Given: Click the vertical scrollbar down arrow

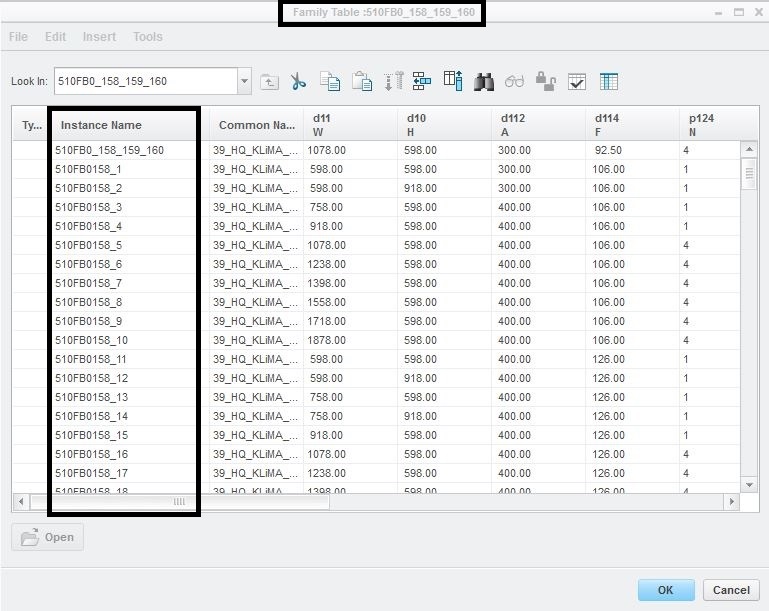Looking at the screenshot, I should [x=749, y=485].
